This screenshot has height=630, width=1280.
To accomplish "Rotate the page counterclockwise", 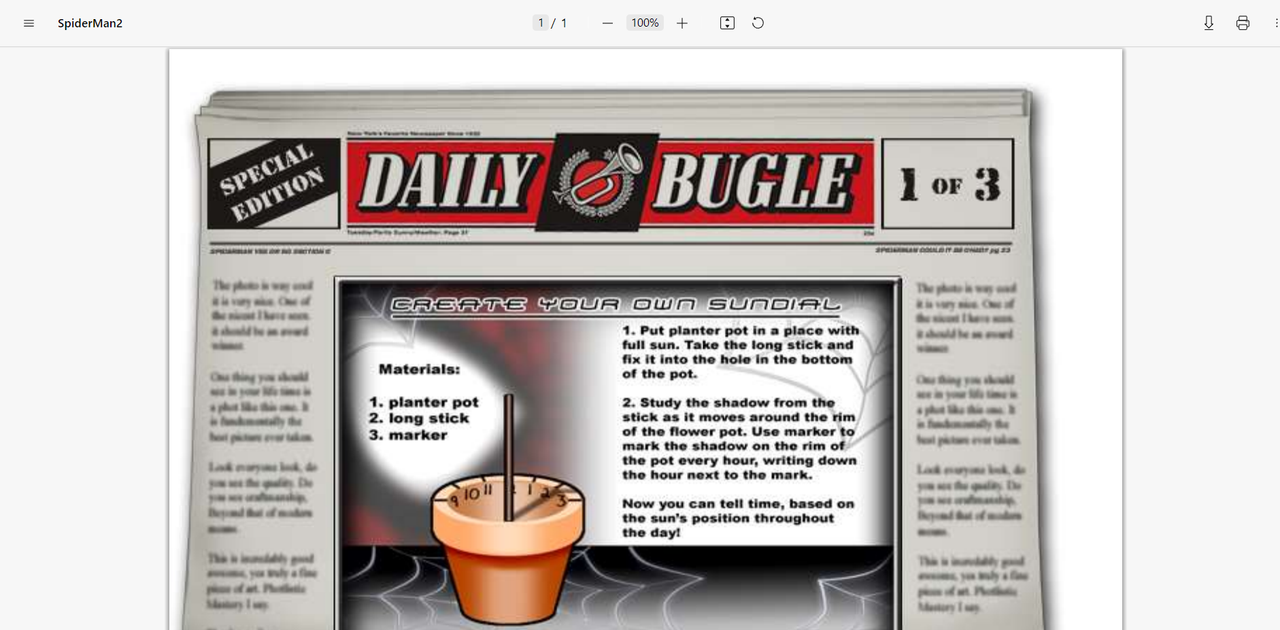I will point(758,23).
